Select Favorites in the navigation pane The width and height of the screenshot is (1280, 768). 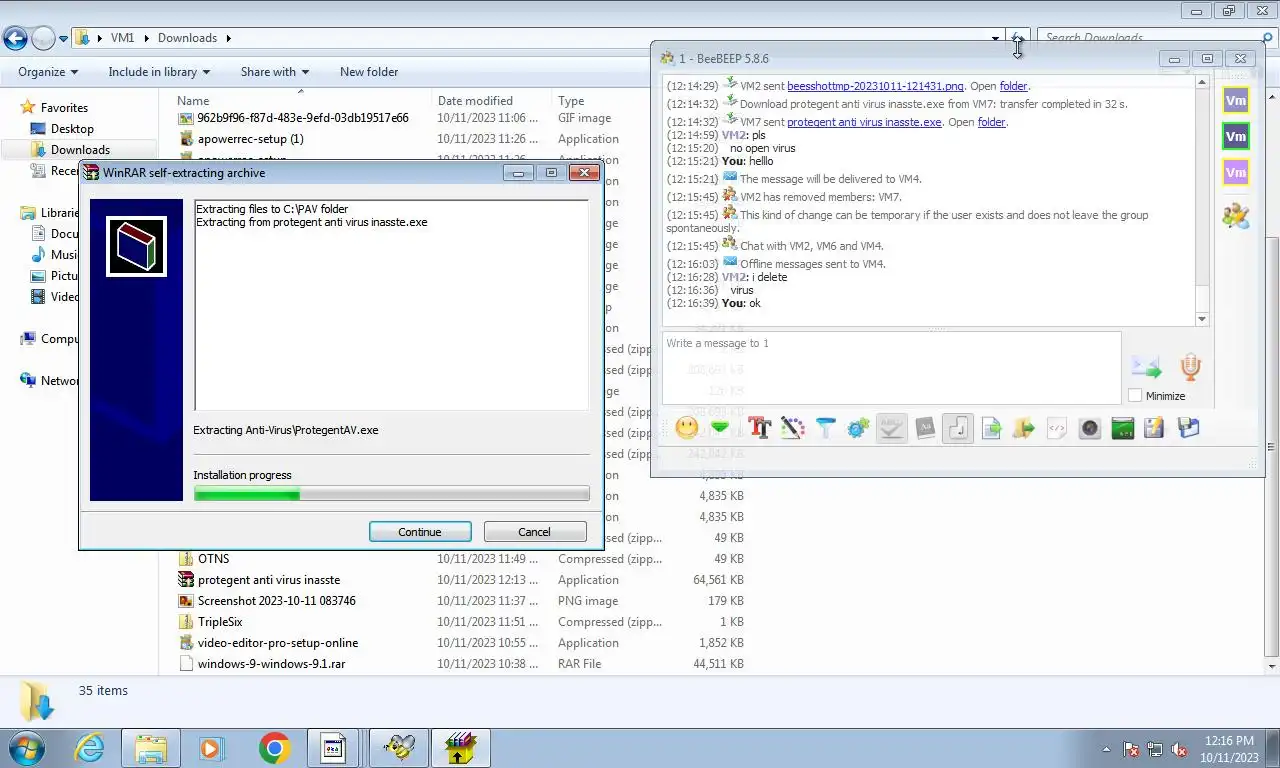tap(64, 108)
